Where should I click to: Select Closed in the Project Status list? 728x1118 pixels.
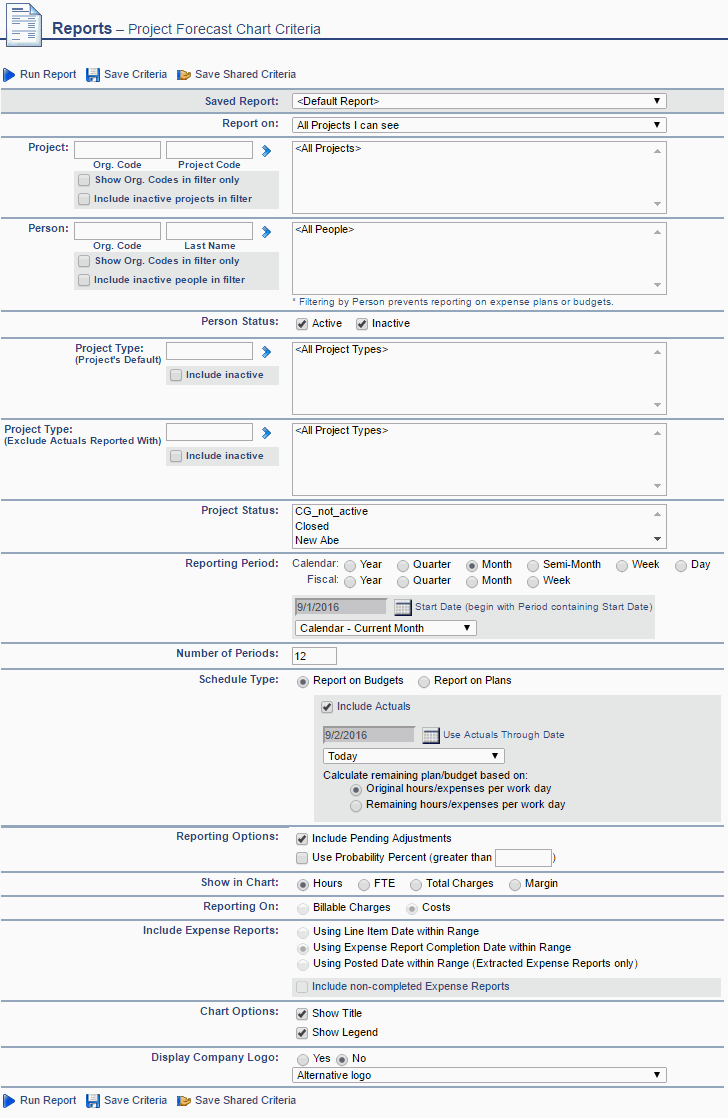coord(312,526)
